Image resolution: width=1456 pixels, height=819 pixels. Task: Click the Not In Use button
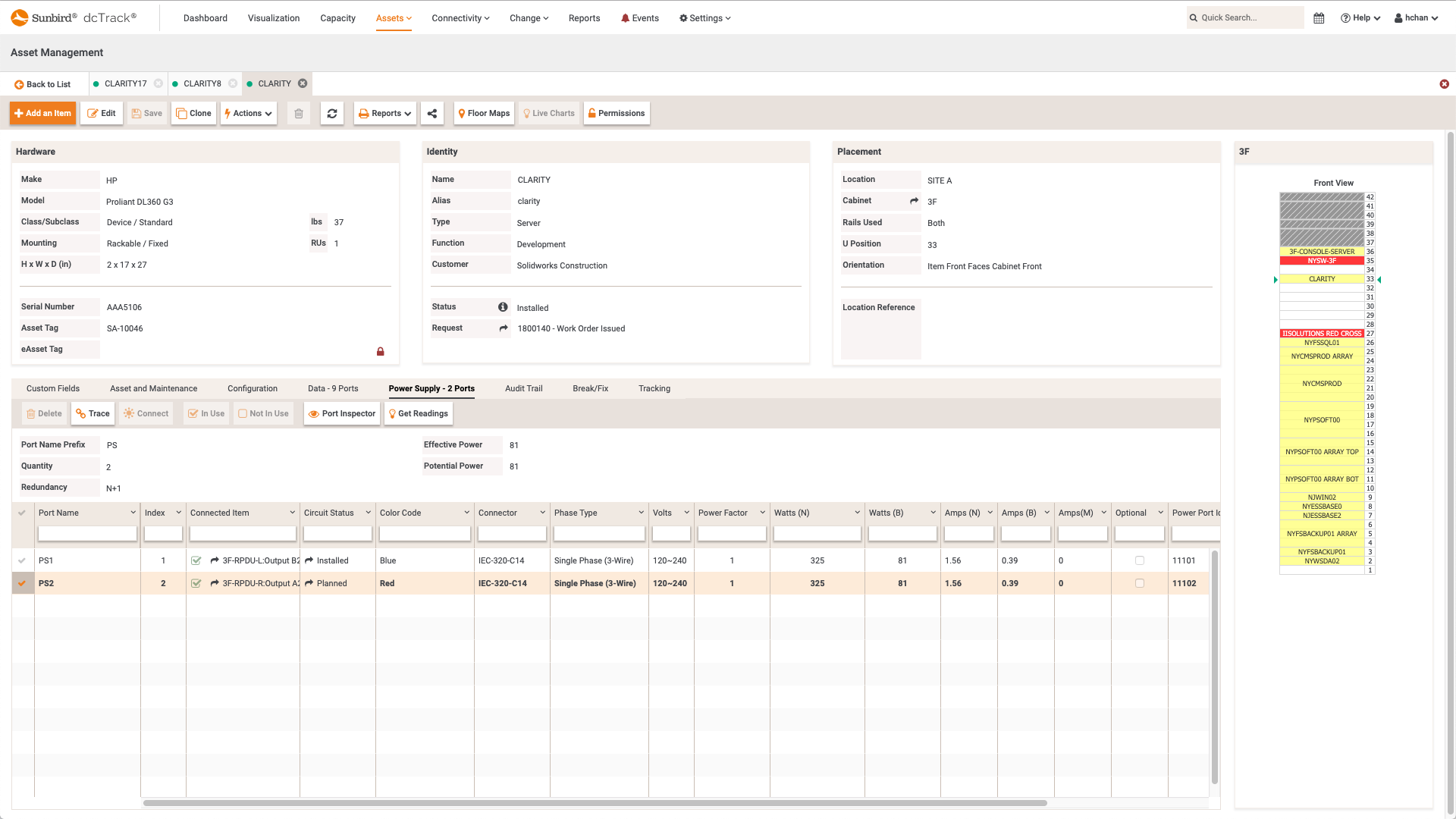pyautogui.click(x=263, y=413)
